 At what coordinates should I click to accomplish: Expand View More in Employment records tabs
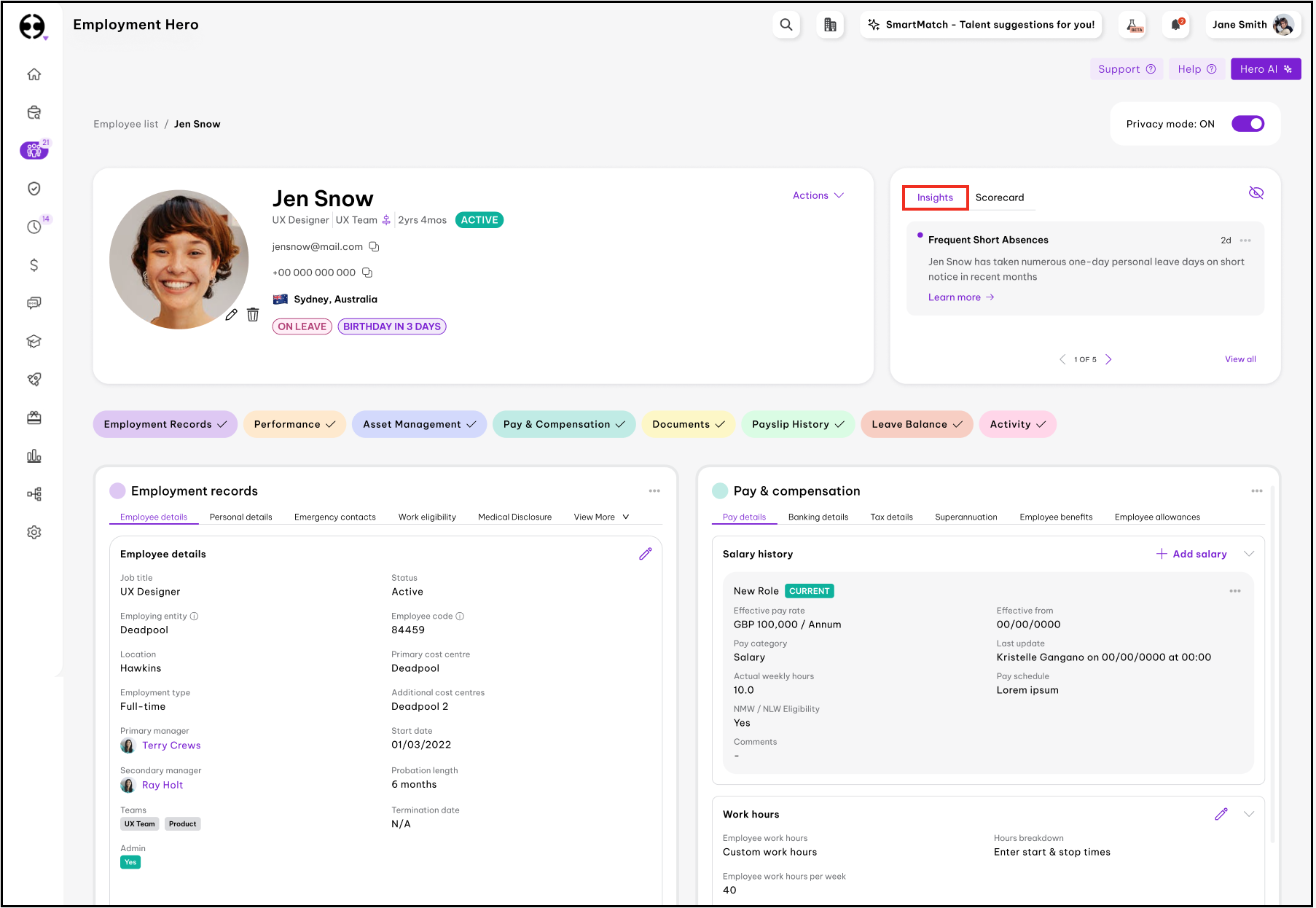click(601, 517)
